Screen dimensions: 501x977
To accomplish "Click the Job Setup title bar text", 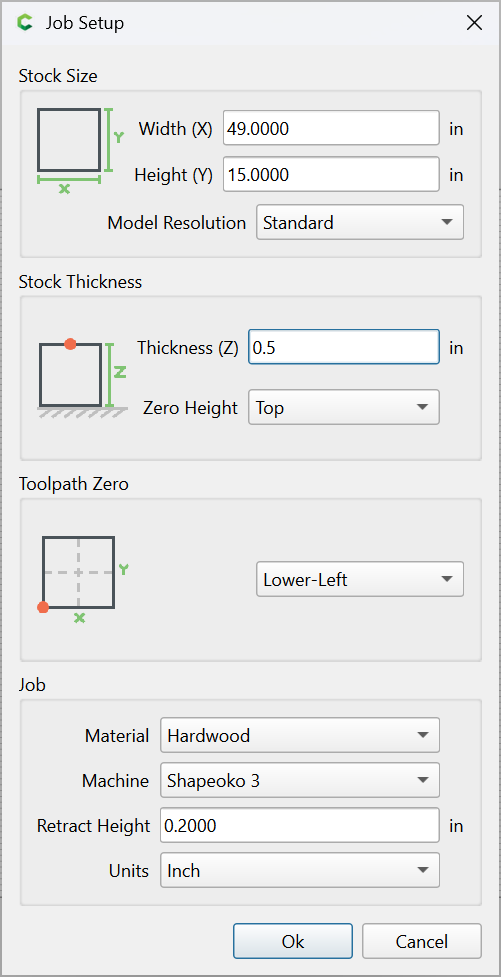I will click(85, 23).
